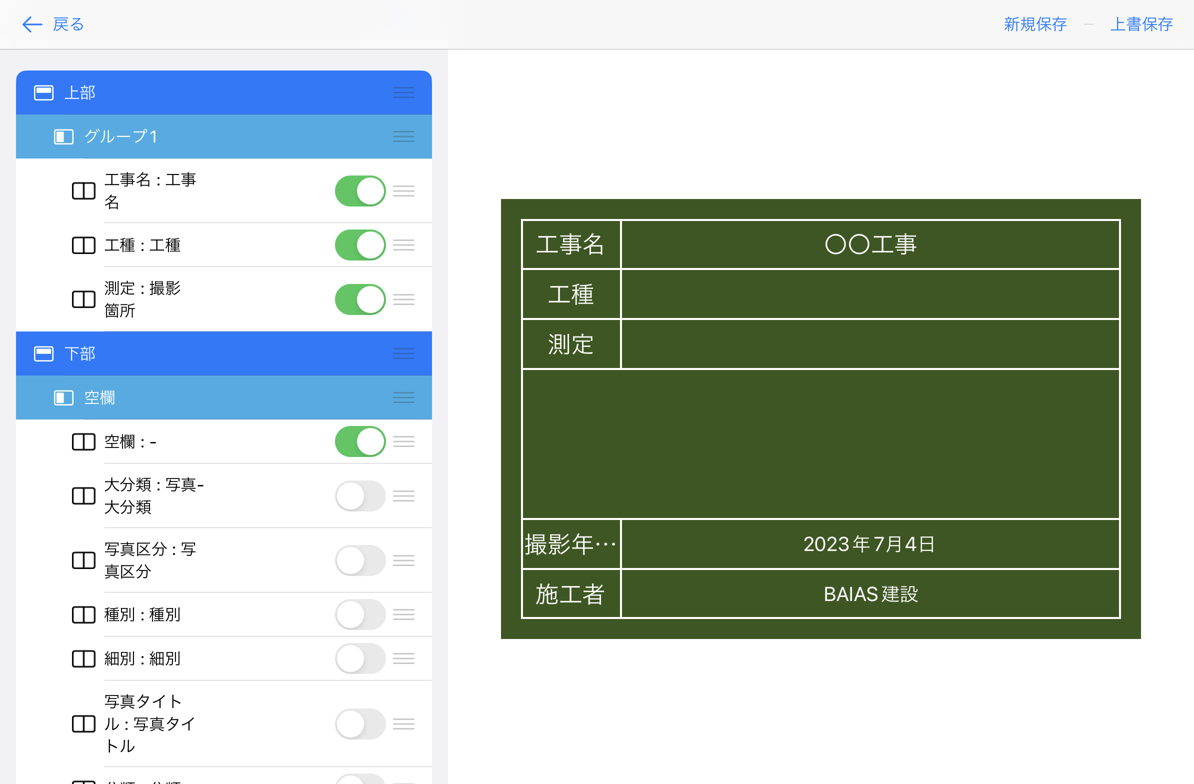Click BAIAS建設 value cell
Image resolution: width=1194 pixels, height=784 pixels.
[x=870, y=594]
